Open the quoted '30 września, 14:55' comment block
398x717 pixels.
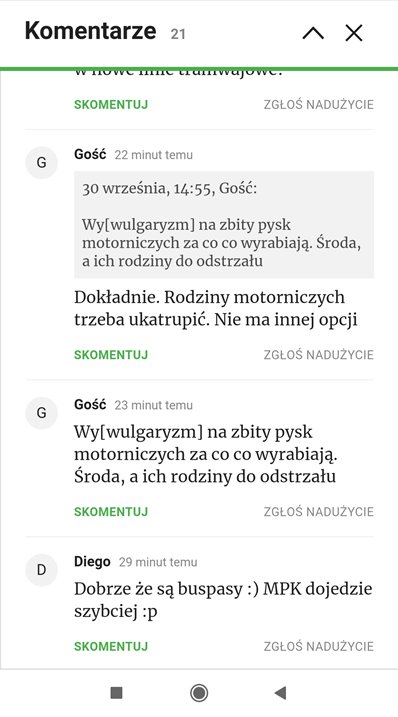[224, 225]
